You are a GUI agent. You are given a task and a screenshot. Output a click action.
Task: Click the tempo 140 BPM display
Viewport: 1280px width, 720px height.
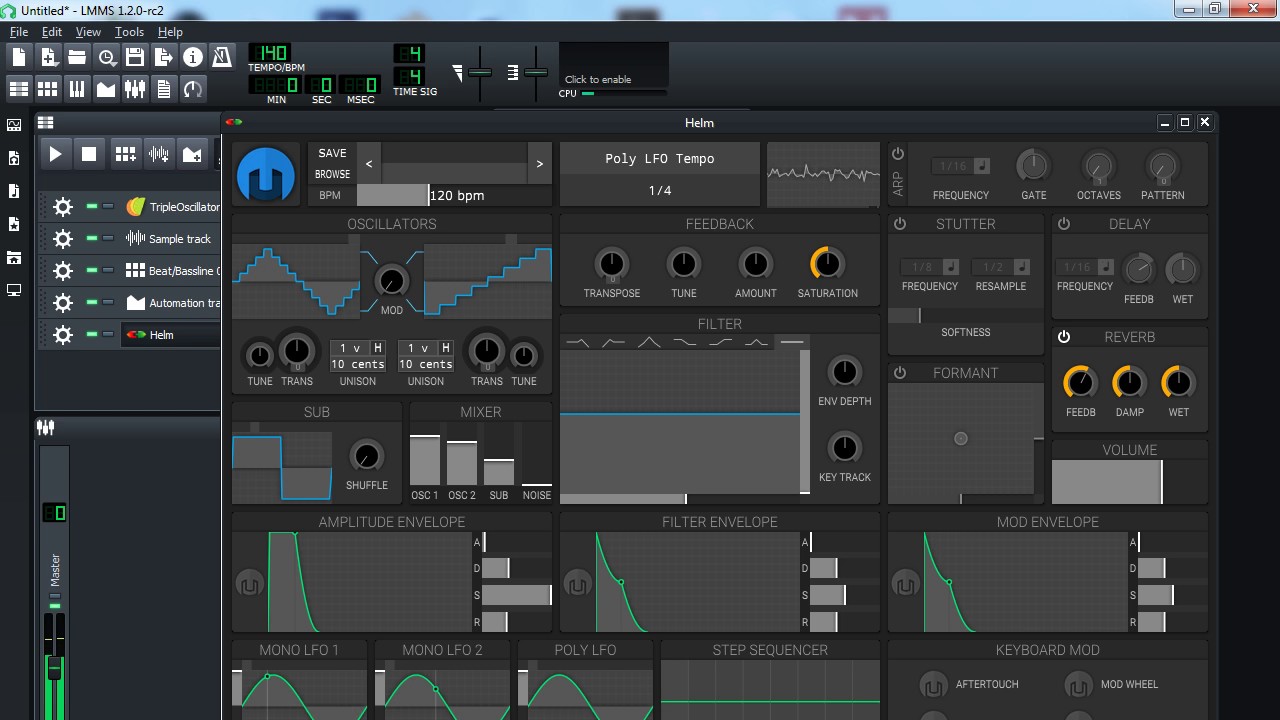coord(269,53)
